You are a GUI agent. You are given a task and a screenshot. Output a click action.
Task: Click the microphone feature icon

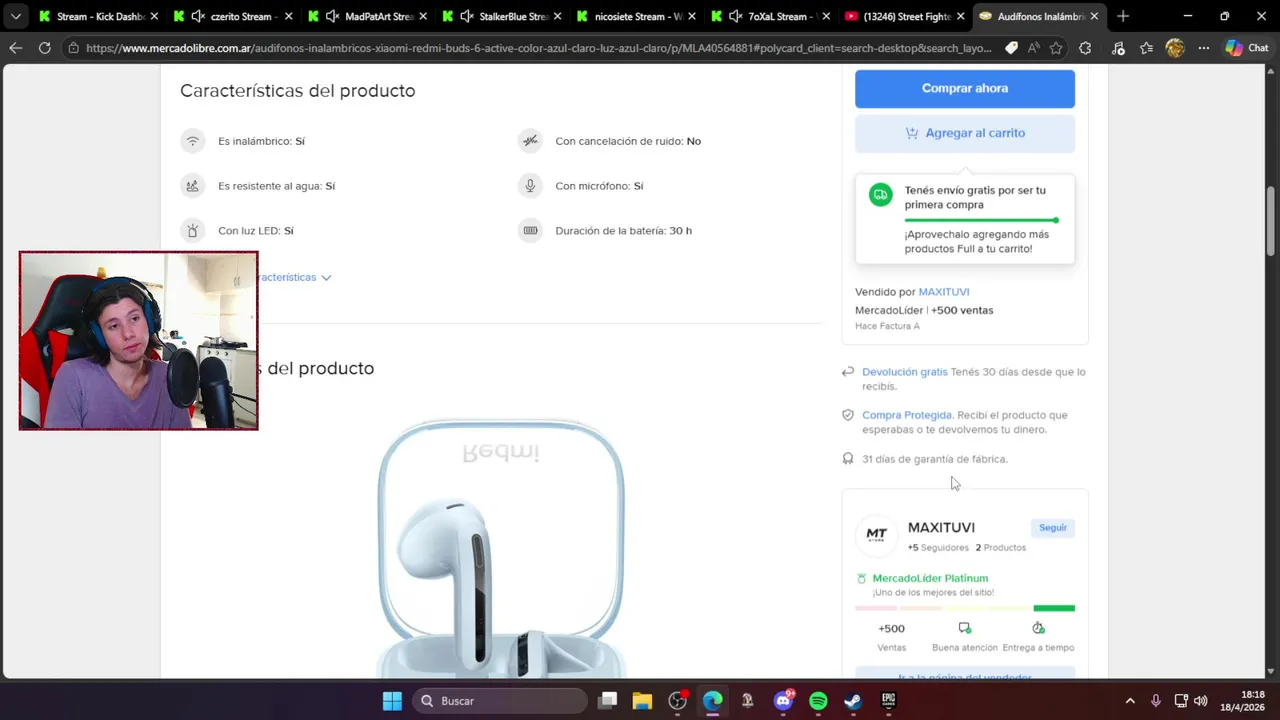coord(530,186)
